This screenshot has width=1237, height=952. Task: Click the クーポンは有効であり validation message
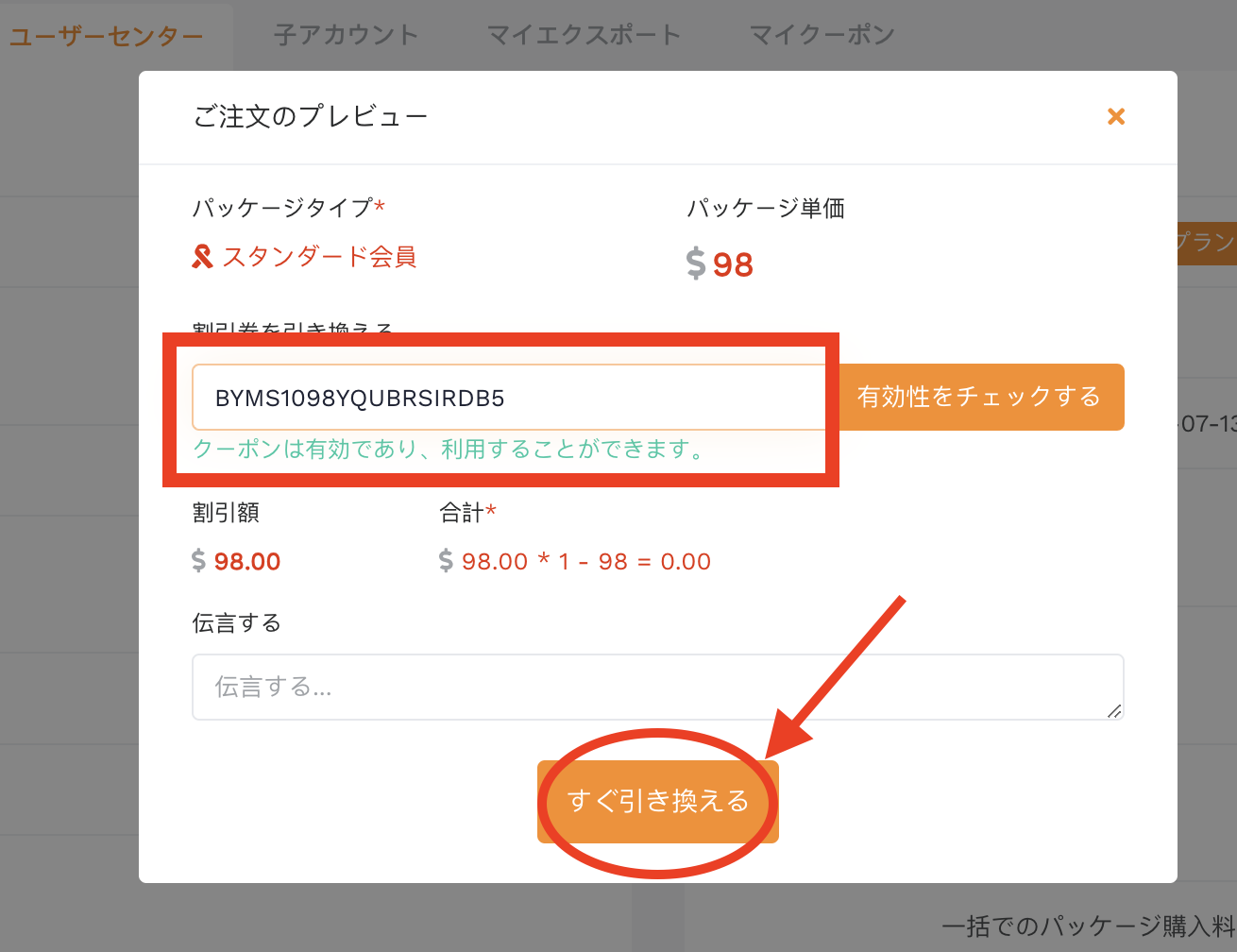tap(449, 450)
